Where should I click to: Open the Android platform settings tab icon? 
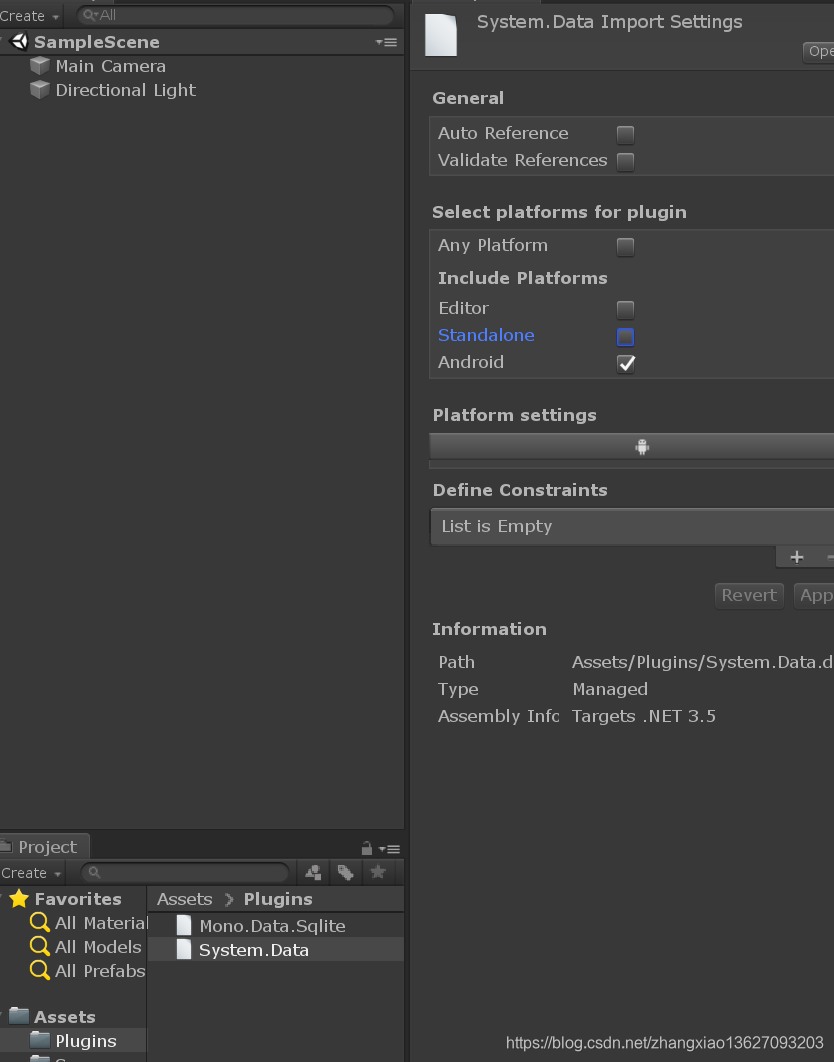coord(642,446)
